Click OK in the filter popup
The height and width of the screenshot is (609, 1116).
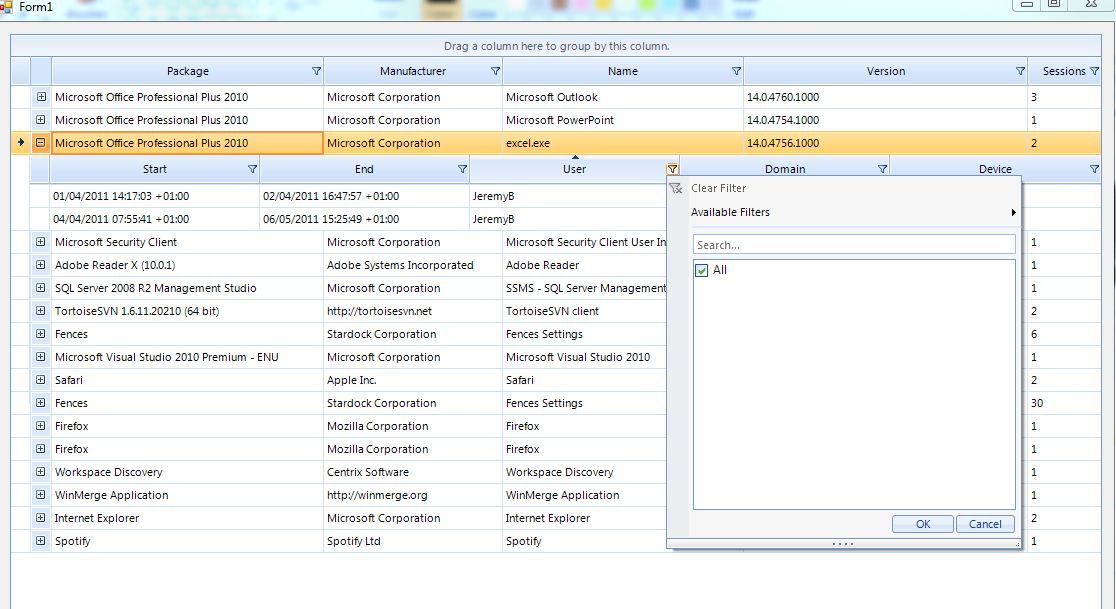[x=922, y=524]
